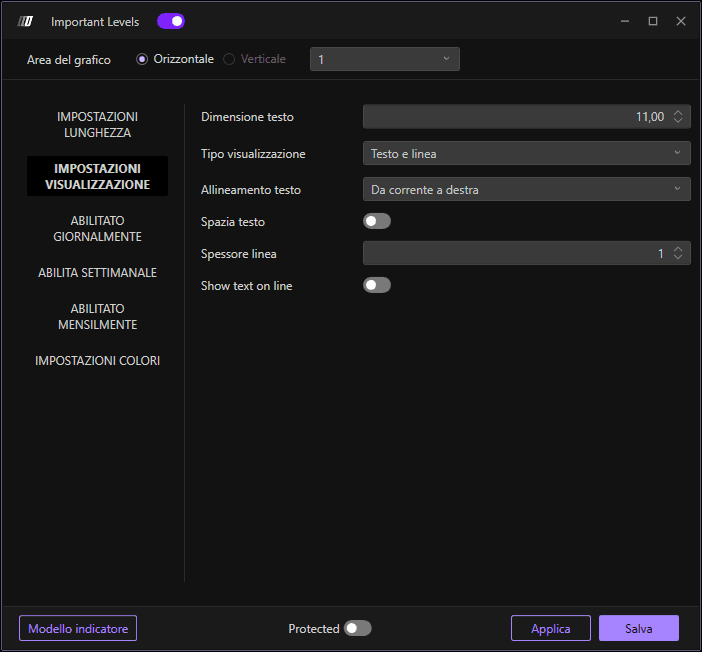Maximize the Important Levels window

tap(653, 21)
